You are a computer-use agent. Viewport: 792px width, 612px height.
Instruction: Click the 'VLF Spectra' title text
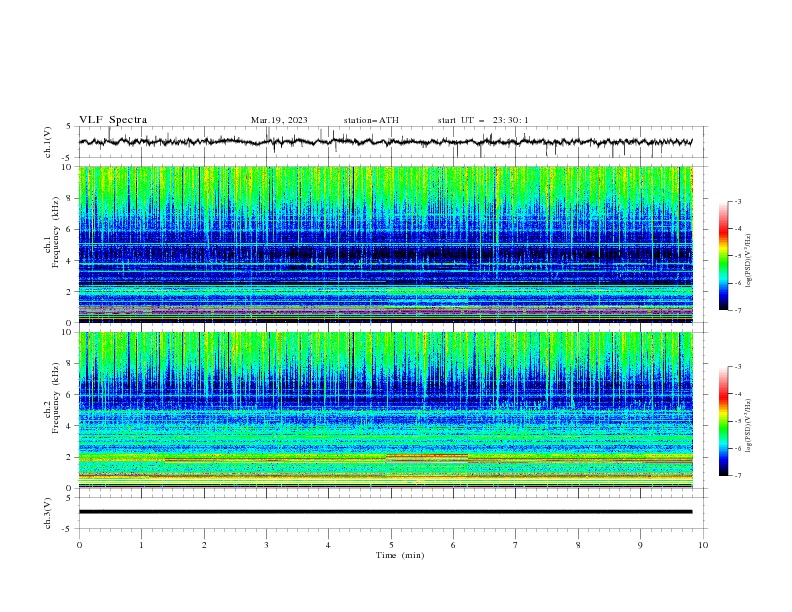coord(113,120)
